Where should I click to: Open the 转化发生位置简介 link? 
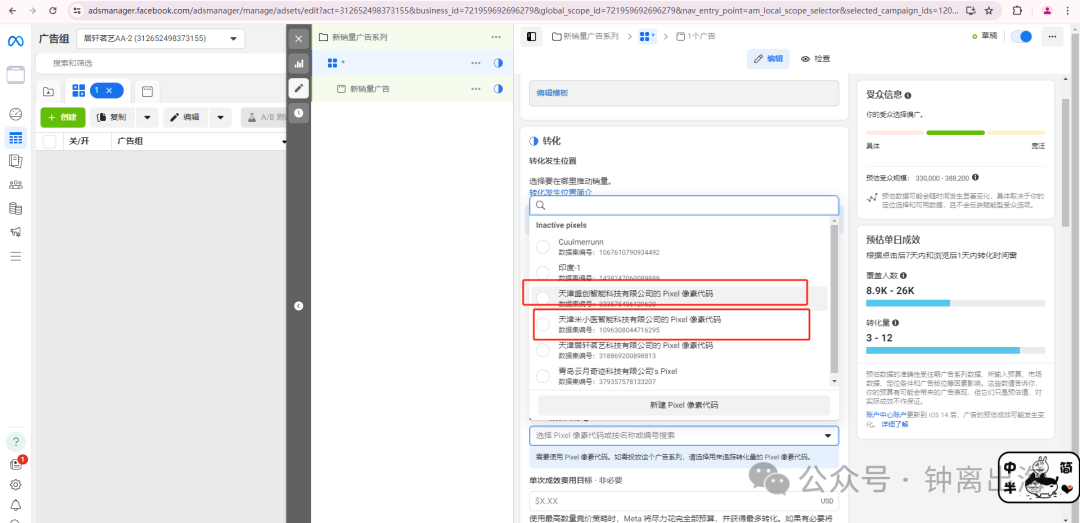[561, 192]
